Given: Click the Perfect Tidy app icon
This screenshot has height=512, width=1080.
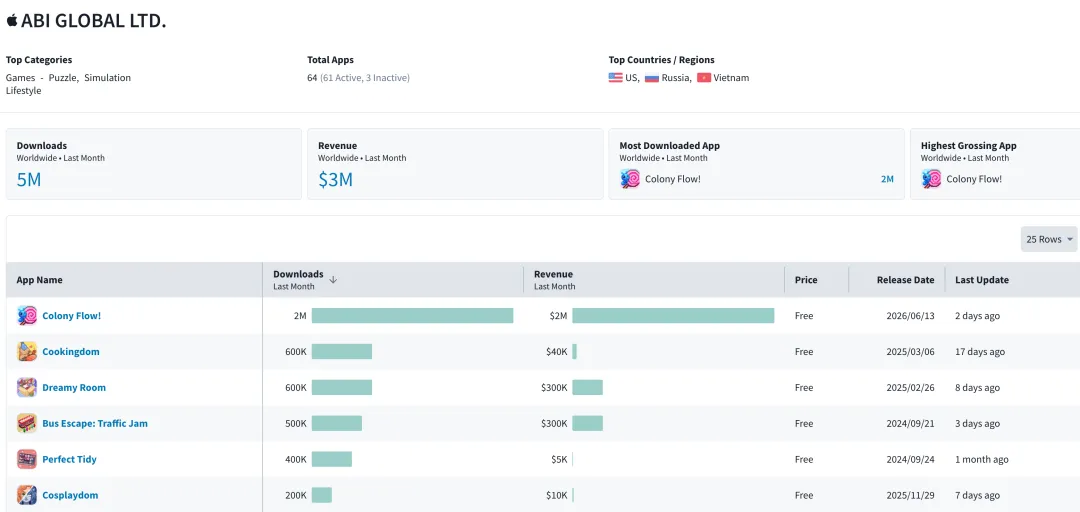Looking at the screenshot, I should pos(27,459).
